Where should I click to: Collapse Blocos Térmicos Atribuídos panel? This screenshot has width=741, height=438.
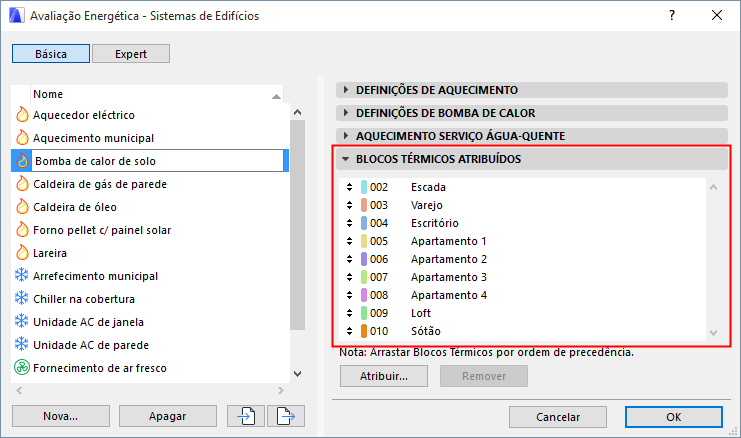pos(346,159)
